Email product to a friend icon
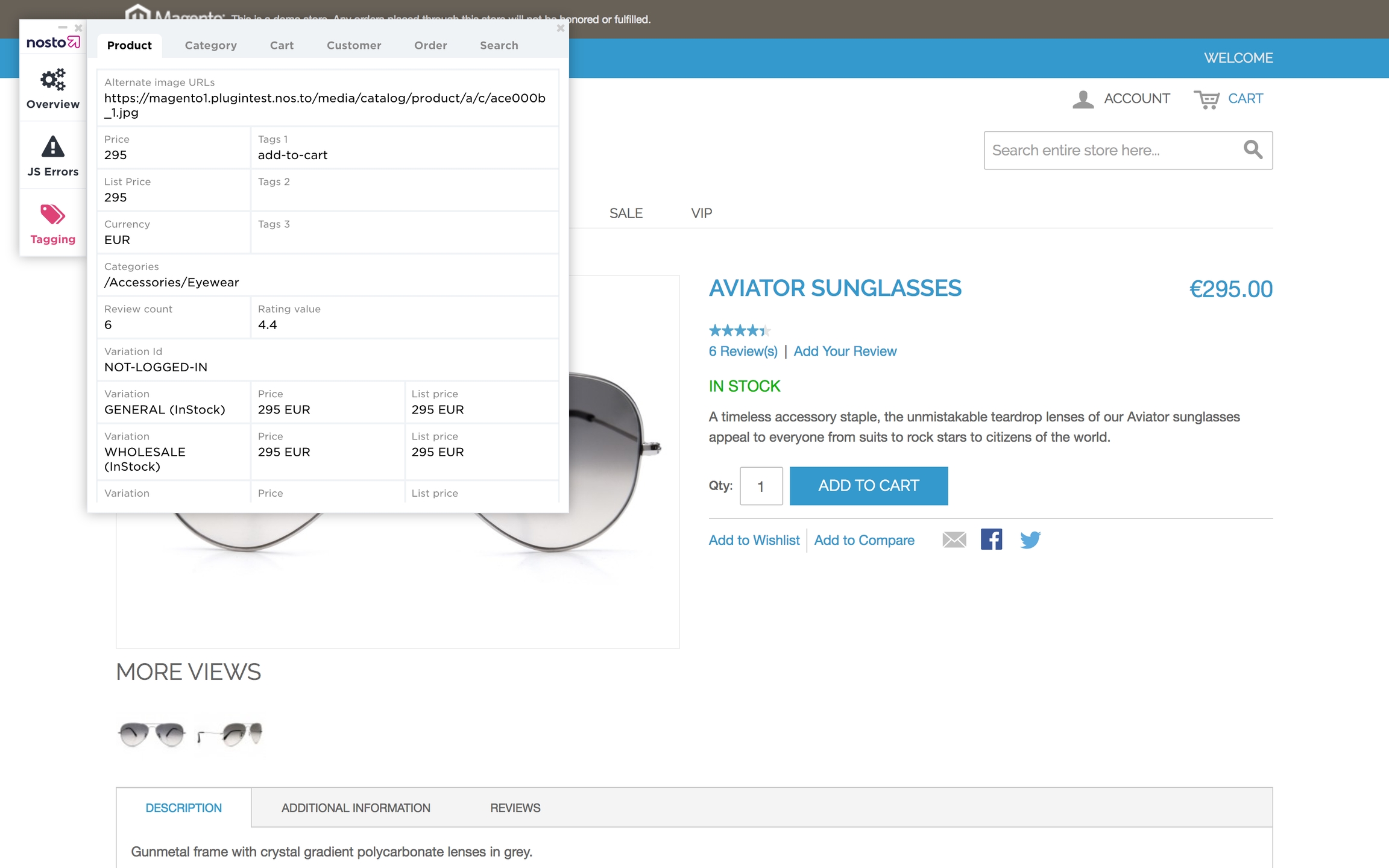The image size is (1389, 868). pos(954,539)
